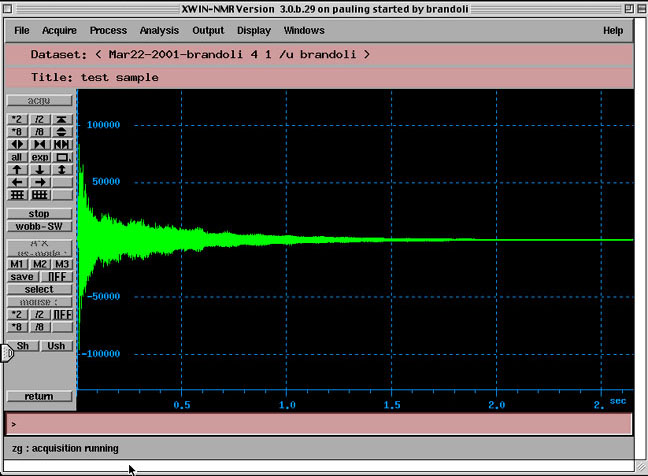Toggle memory slot M3
This screenshot has height=476, width=648.
point(62,264)
